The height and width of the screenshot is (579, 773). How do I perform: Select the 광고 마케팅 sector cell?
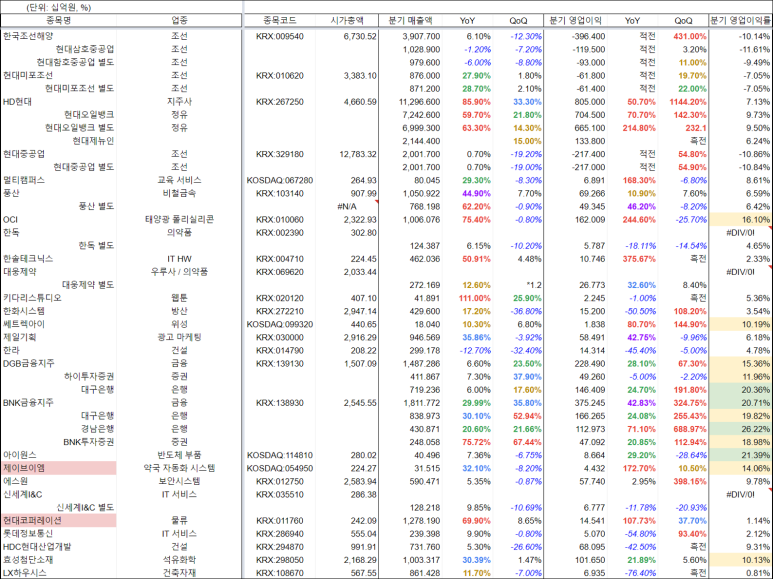pos(179,337)
